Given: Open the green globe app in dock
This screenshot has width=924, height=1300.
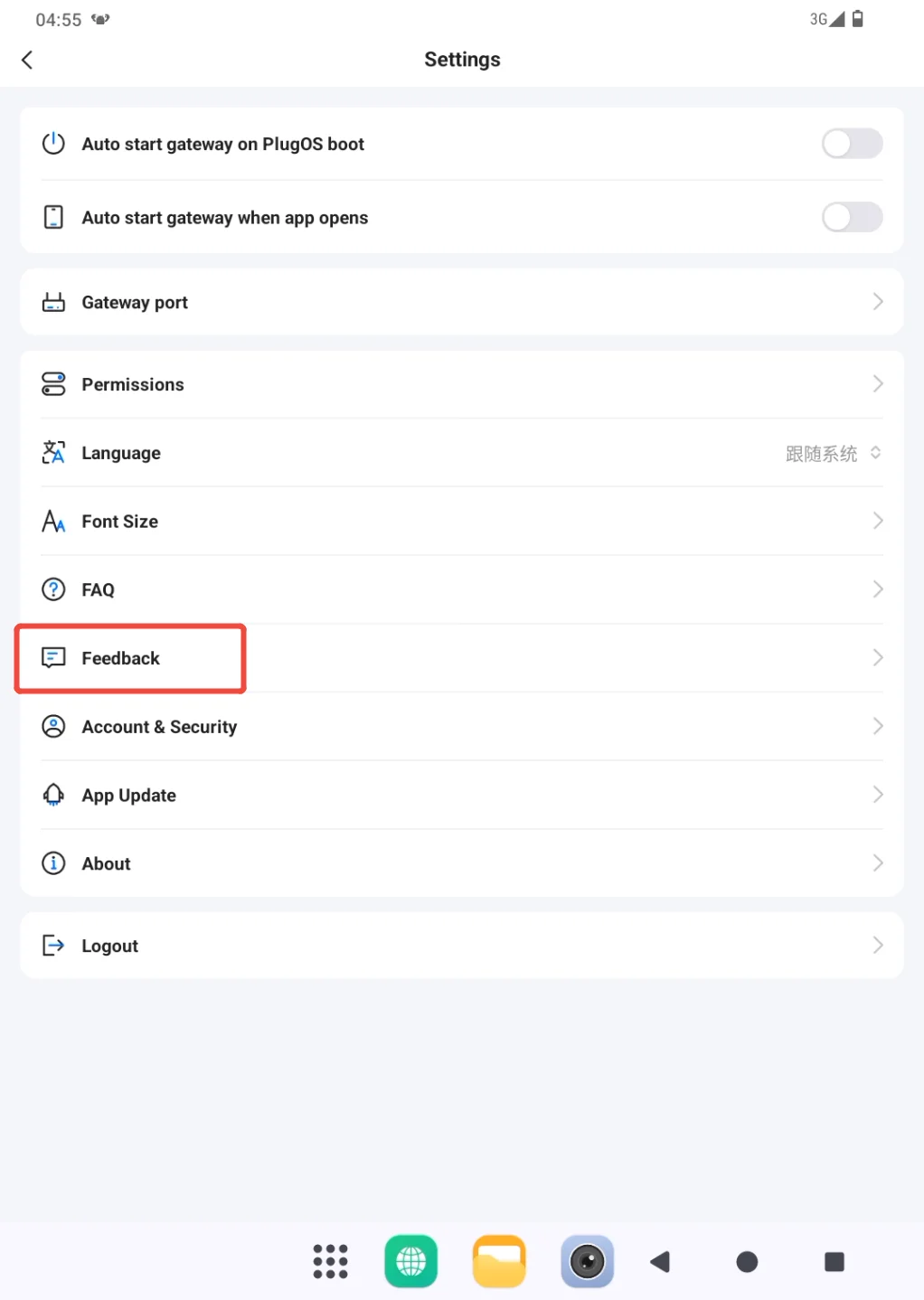Looking at the screenshot, I should (x=411, y=1261).
